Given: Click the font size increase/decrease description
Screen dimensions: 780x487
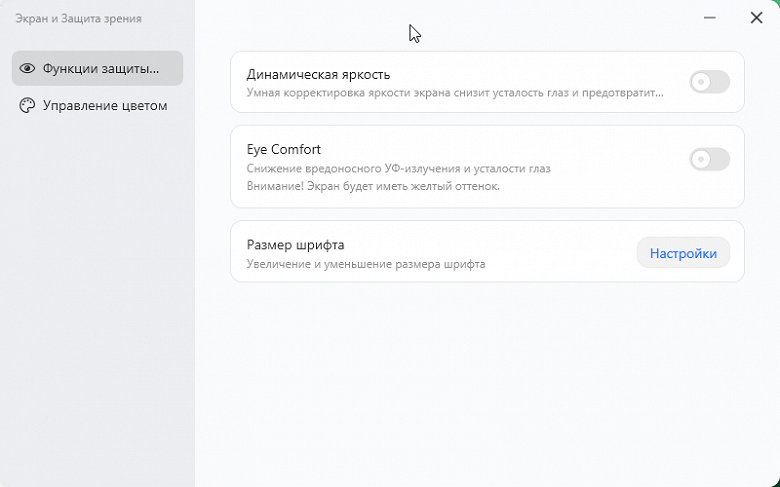Looking at the screenshot, I should pos(365,264).
